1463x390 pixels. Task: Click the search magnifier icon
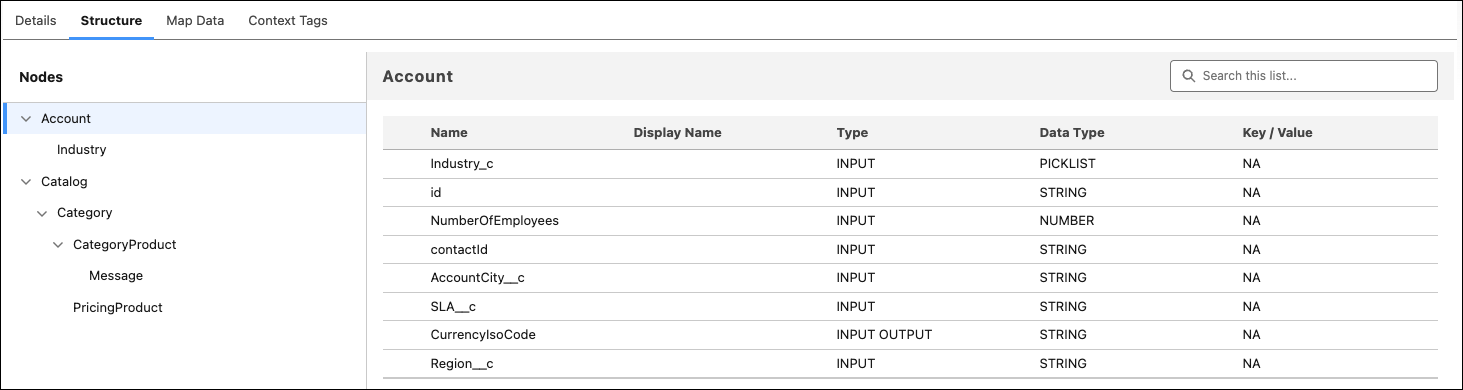click(x=1188, y=76)
